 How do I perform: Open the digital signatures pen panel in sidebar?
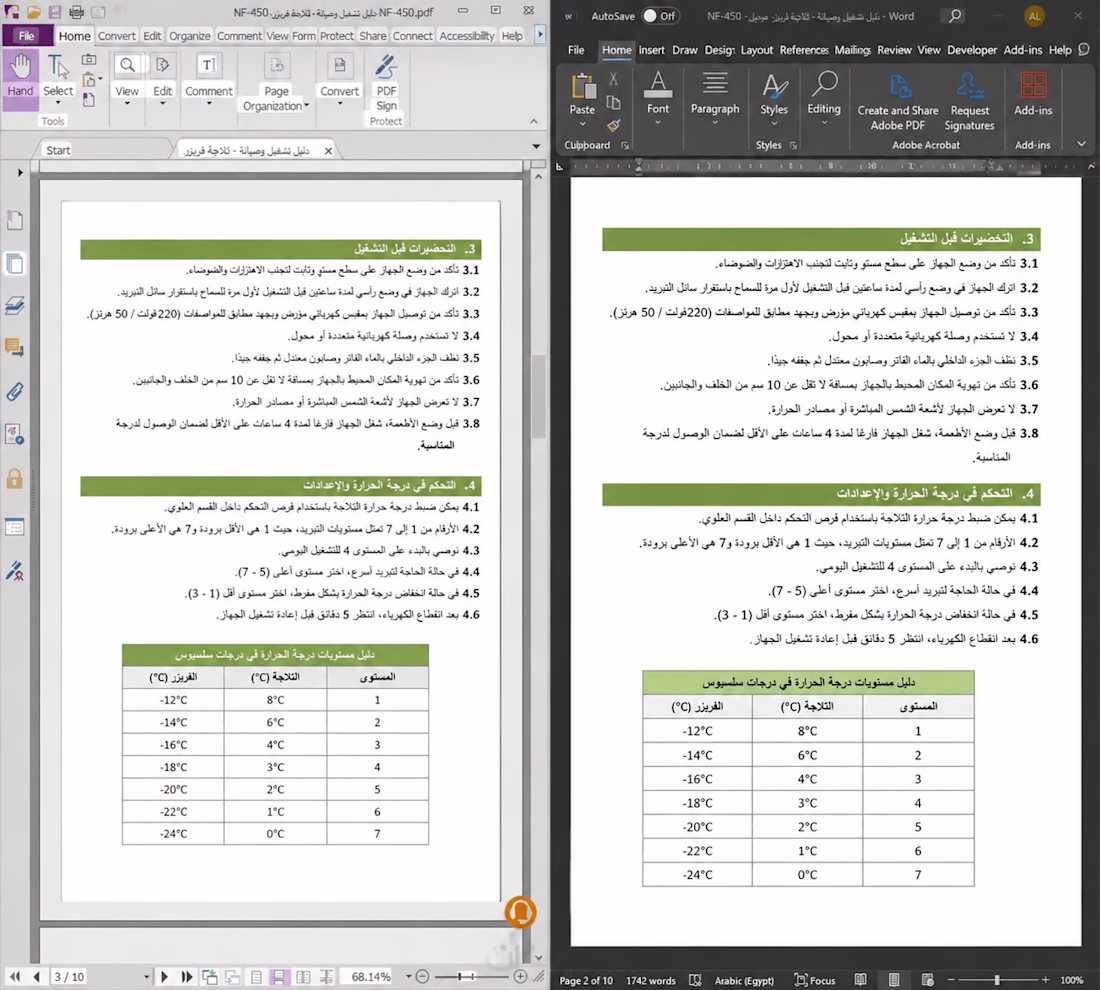click(x=15, y=570)
